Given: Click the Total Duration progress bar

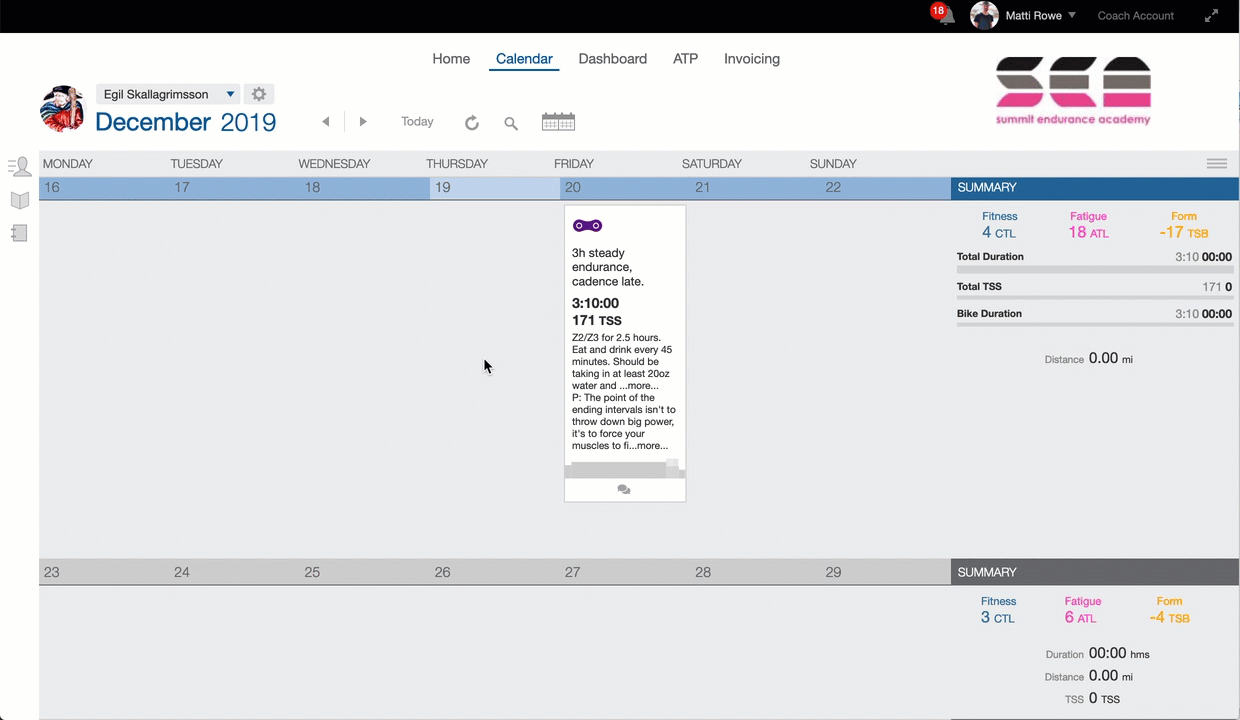Looking at the screenshot, I should (x=1094, y=270).
